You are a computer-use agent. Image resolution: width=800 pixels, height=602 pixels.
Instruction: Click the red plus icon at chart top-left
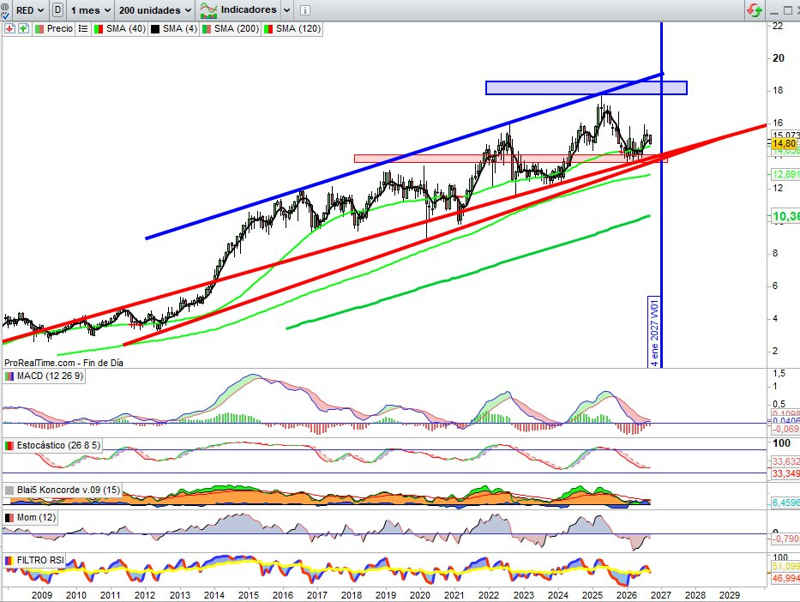(9, 29)
